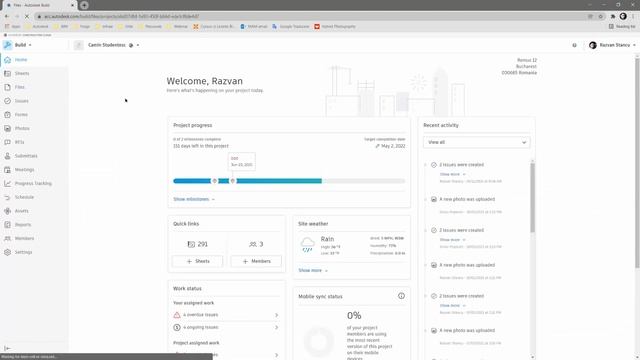Click the Add Members button
640x360 pixels.
pos(256,261)
